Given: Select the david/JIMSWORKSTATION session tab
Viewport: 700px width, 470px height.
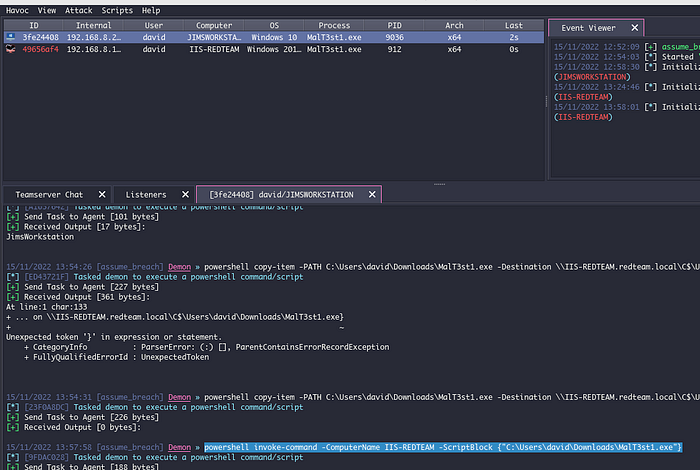Looking at the screenshot, I should tap(281, 195).
